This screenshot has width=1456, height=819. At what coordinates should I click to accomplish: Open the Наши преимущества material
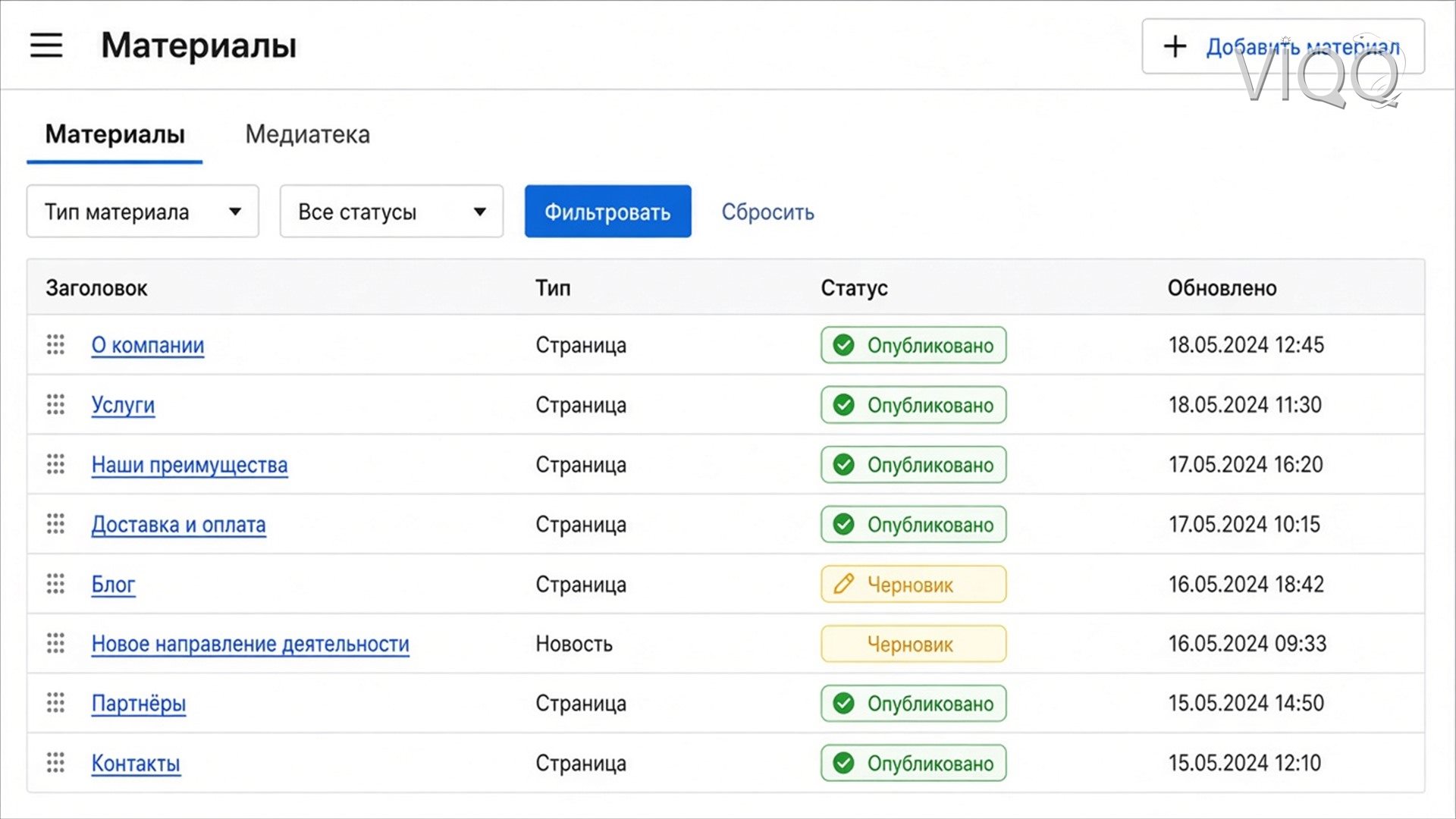pyautogui.click(x=190, y=465)
